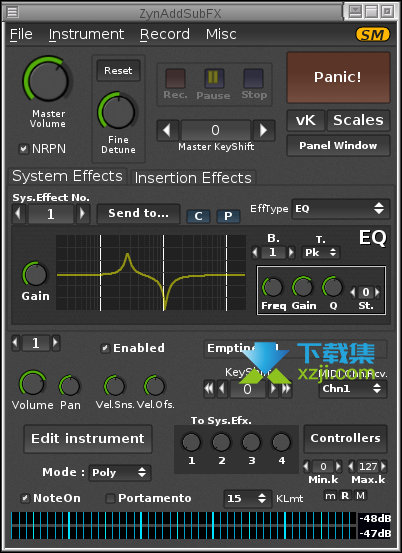Image resolution: width=402 pixels, height=553 pixels.
Task: Click the small m key button
Action: 330,496
